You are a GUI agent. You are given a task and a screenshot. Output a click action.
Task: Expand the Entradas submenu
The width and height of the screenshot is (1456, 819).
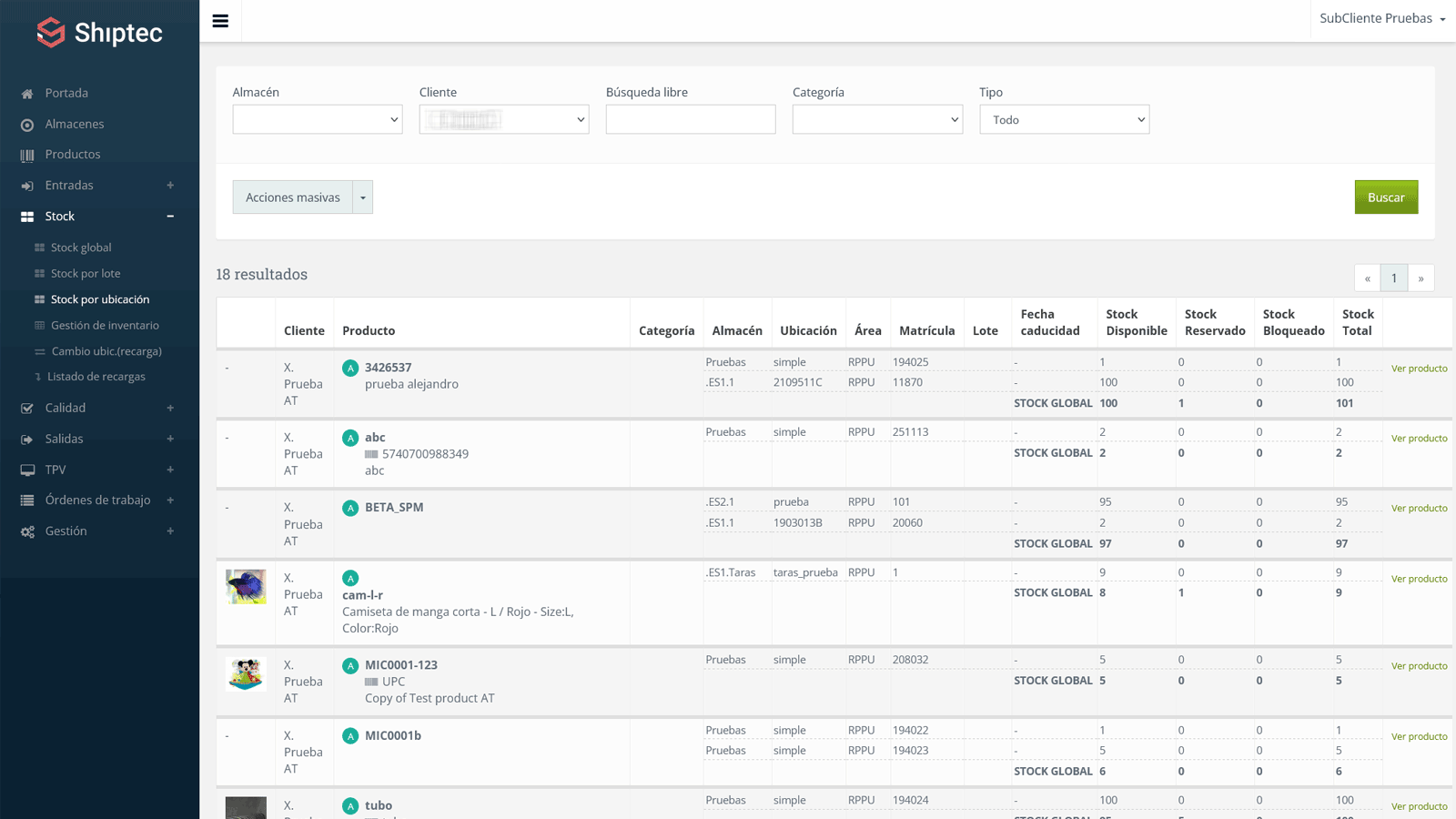tap(170, 186)
